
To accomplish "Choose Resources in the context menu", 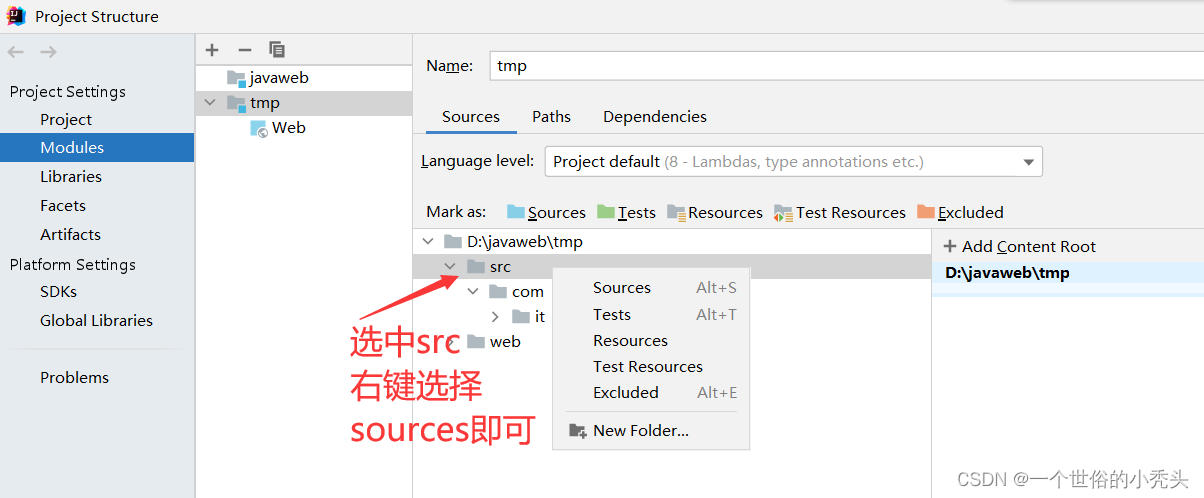I will coord(650,340).
